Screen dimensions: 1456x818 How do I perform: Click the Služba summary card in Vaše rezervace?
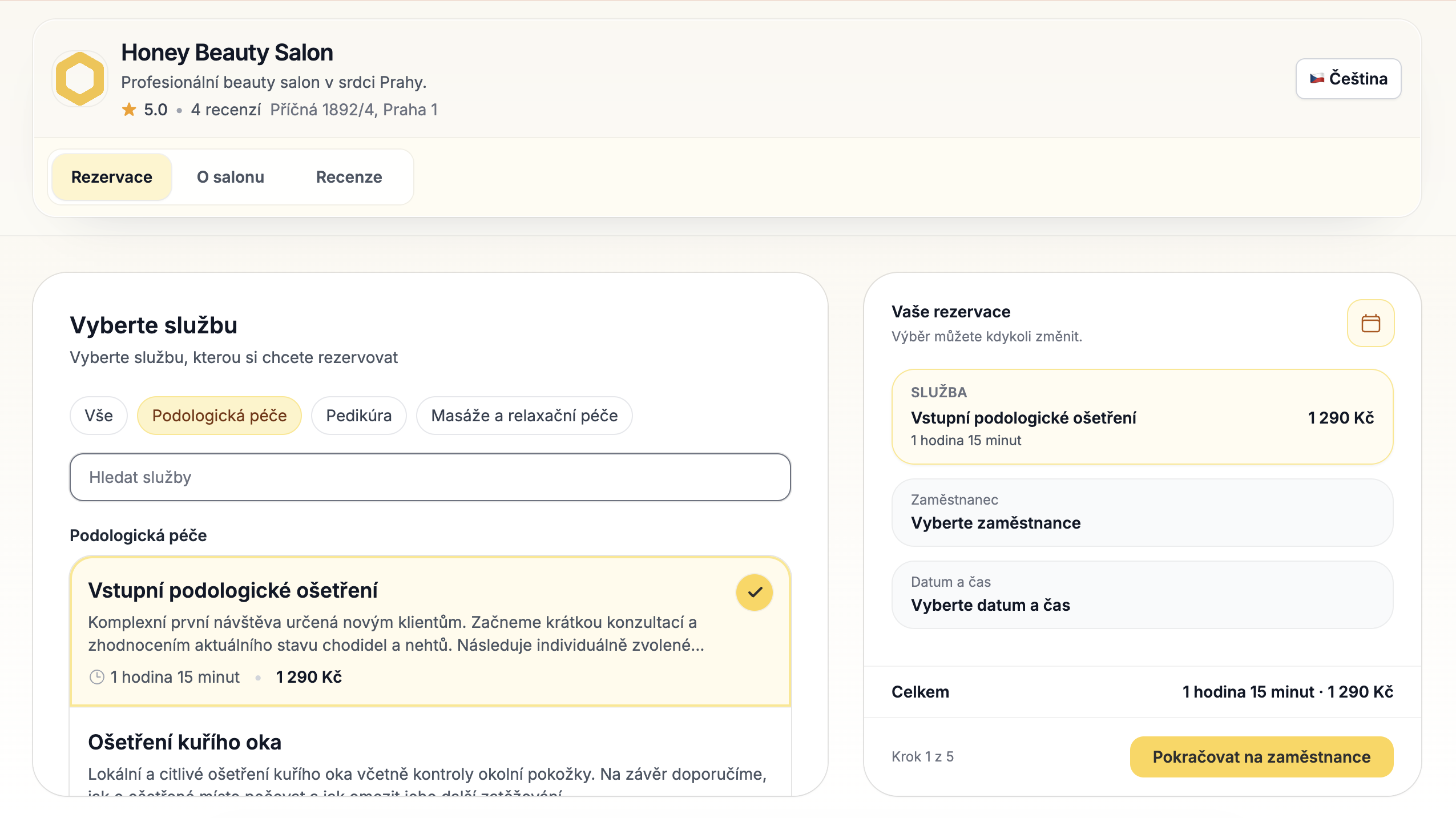pos(1142,417)
